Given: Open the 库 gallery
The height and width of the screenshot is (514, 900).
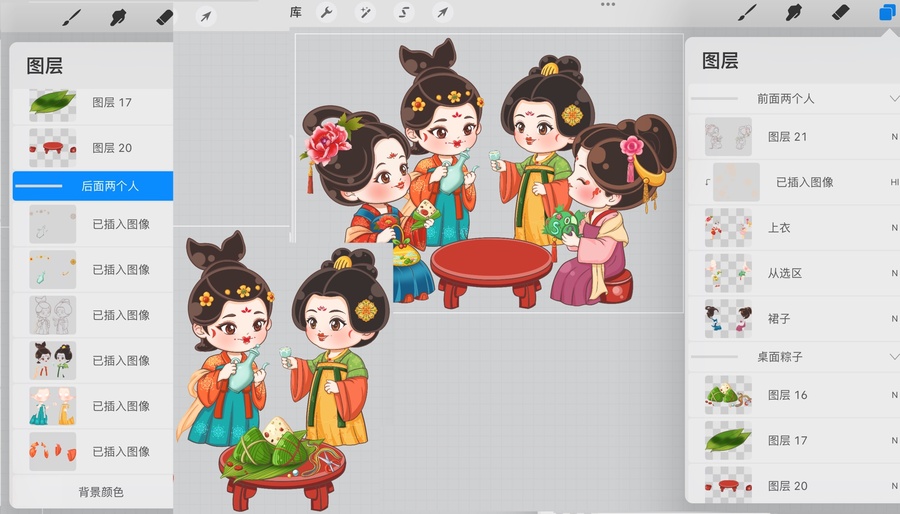Looking at the screenshot, I should click(x=296, y=12).
